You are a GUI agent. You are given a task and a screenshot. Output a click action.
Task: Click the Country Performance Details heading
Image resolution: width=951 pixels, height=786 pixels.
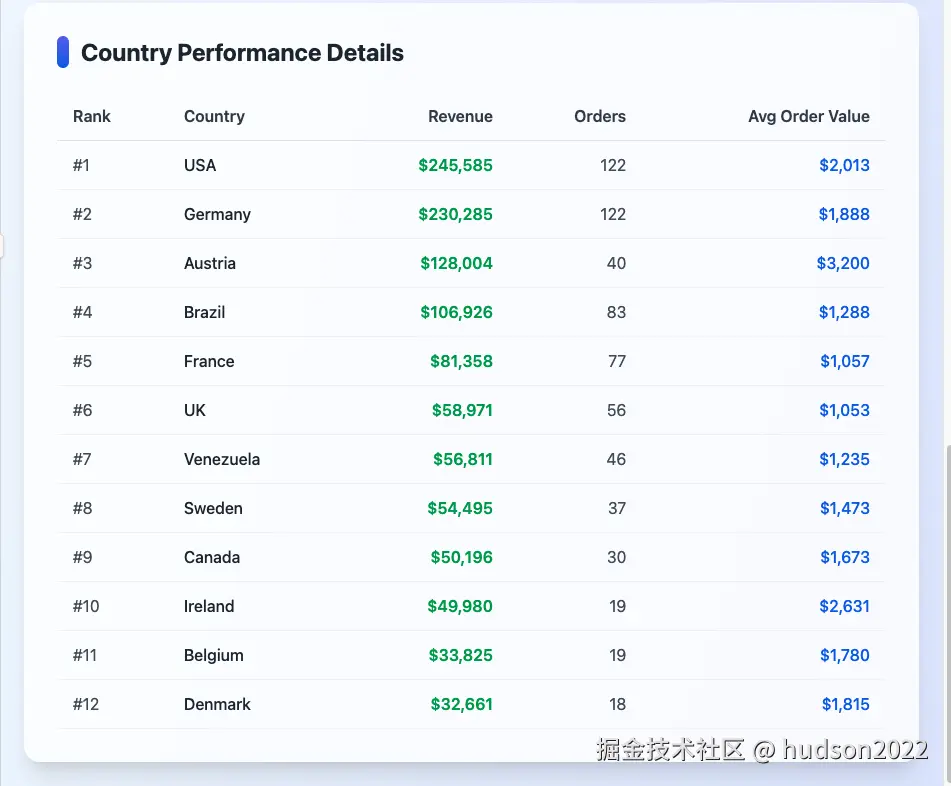tap(242, 53)
